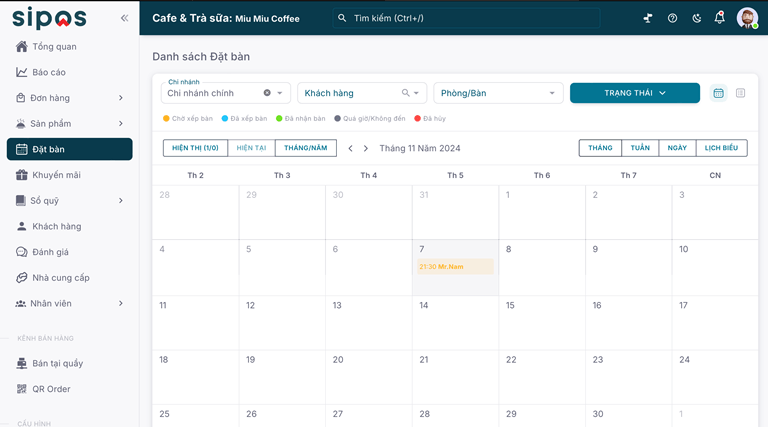Click the Khách hàng person icon
The height and width of the screenshot is (427, 768).
coord(22,226)
